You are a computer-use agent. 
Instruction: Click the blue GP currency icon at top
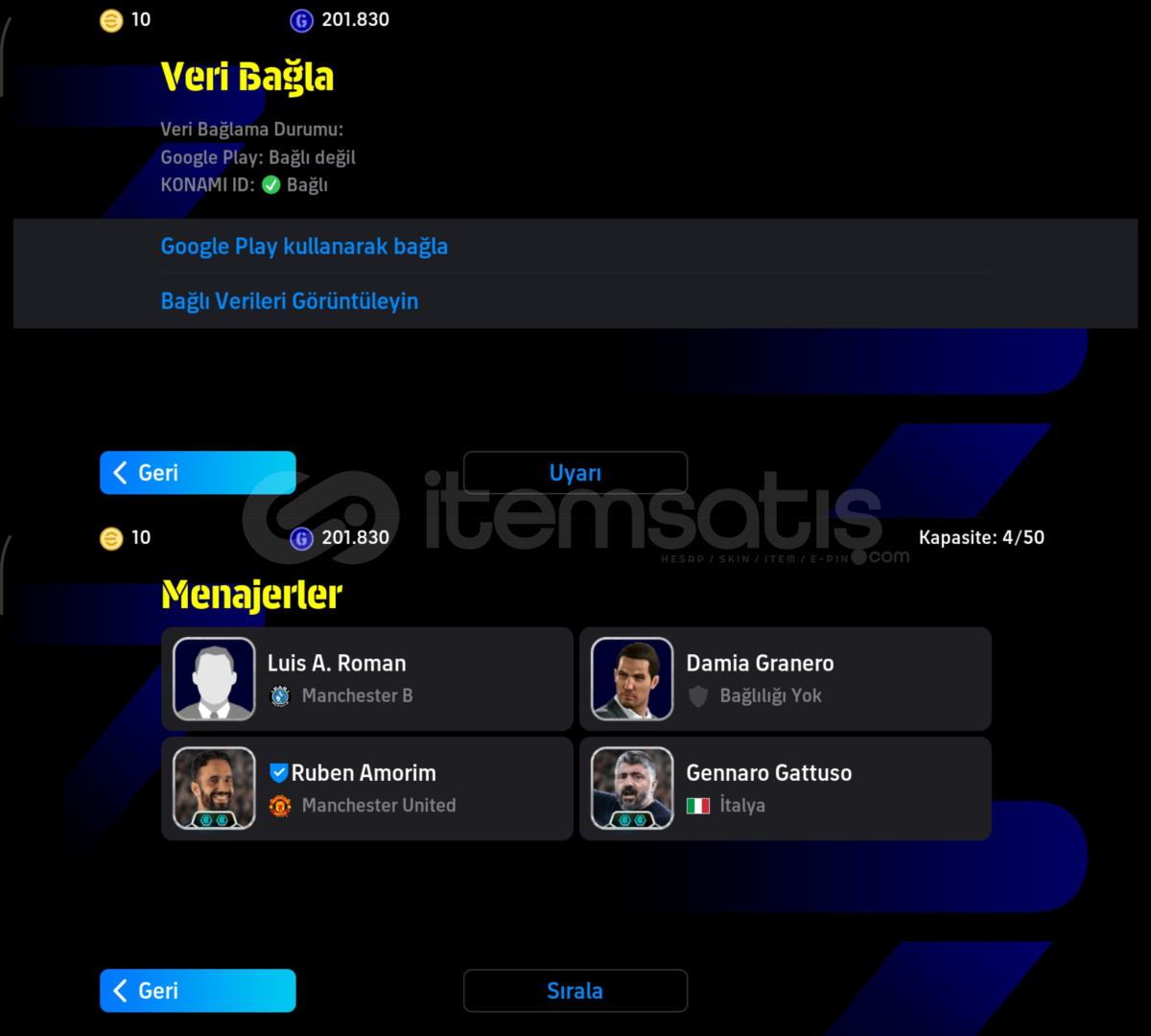[x=301, y=20]
